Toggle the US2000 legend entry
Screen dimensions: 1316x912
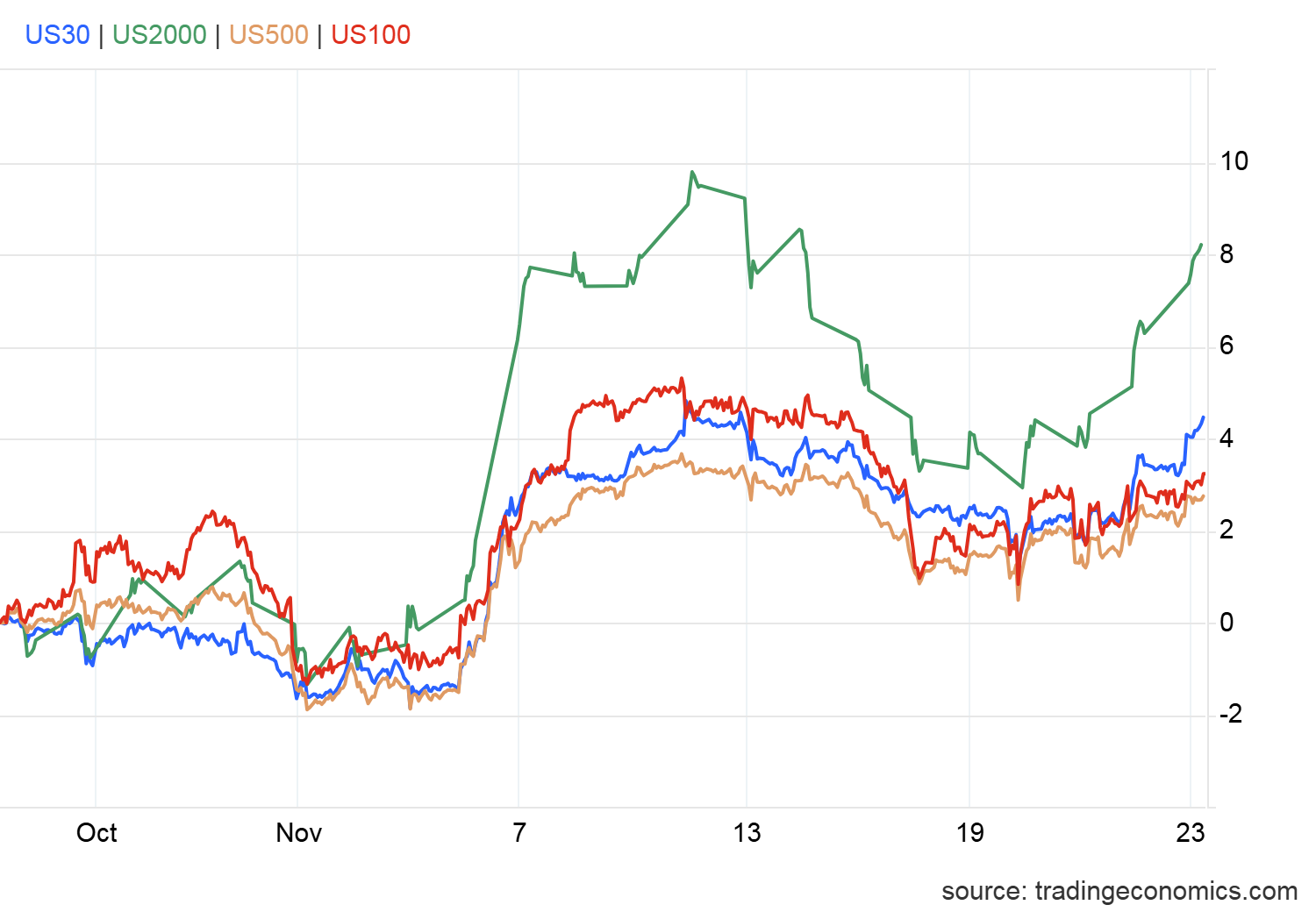pyautogui.click(x=159, y=35)
